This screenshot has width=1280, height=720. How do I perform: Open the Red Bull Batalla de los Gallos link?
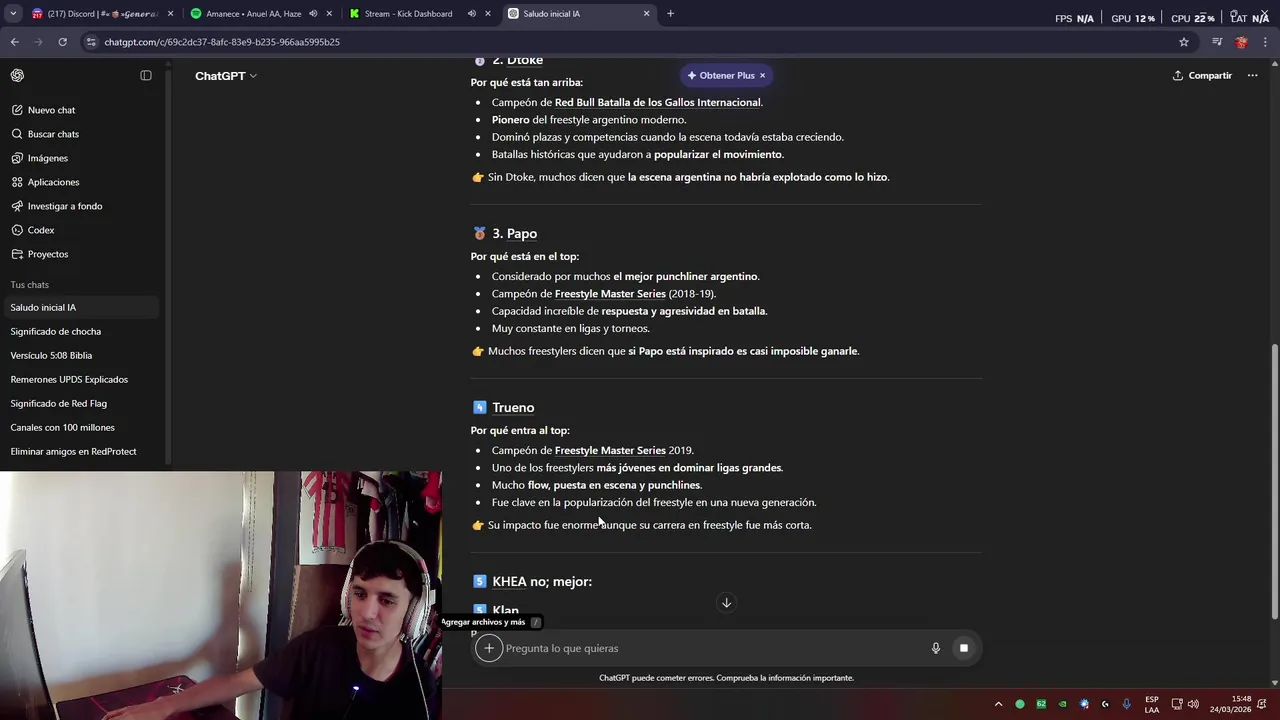657,102
